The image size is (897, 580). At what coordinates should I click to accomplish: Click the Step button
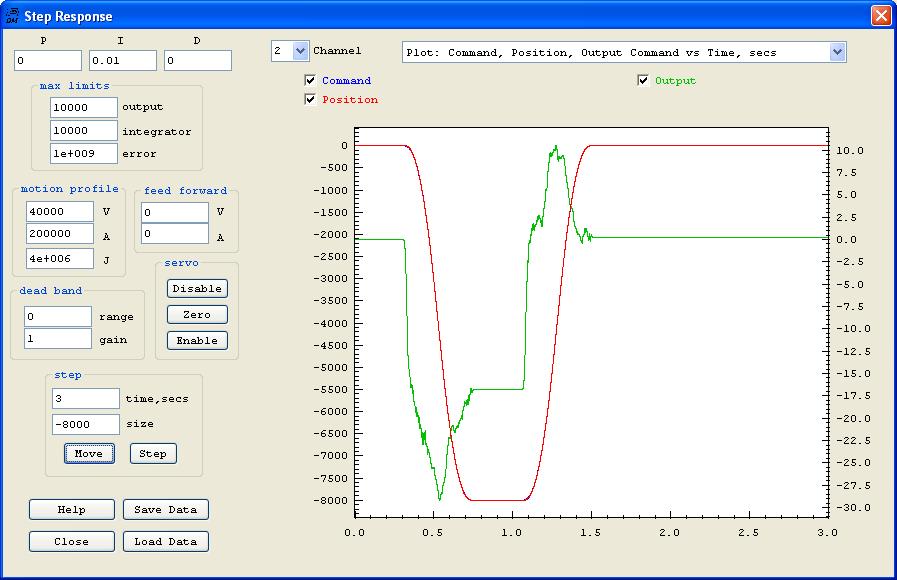click(x=153, y=454)
